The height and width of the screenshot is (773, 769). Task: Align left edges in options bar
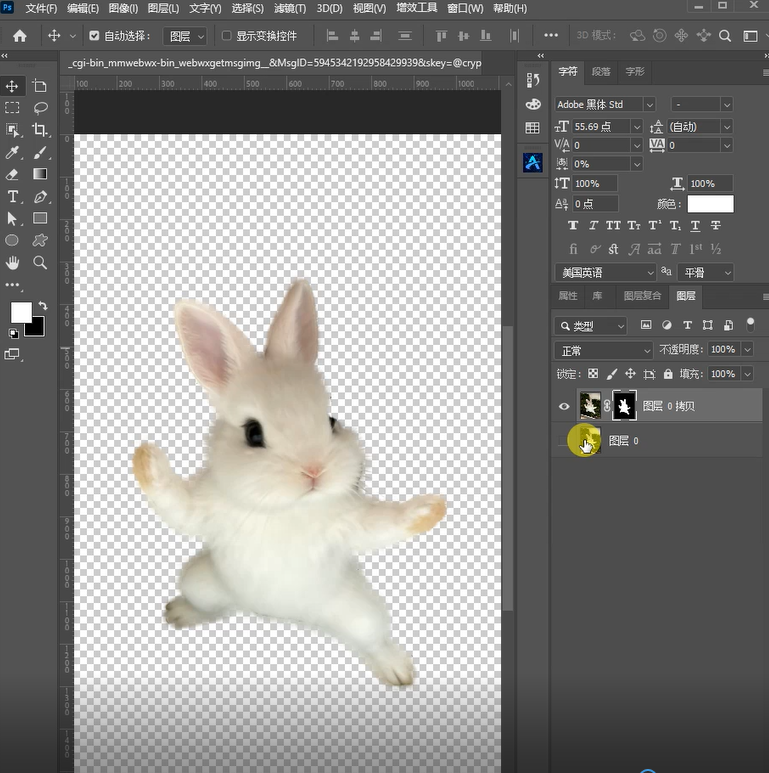333,35
